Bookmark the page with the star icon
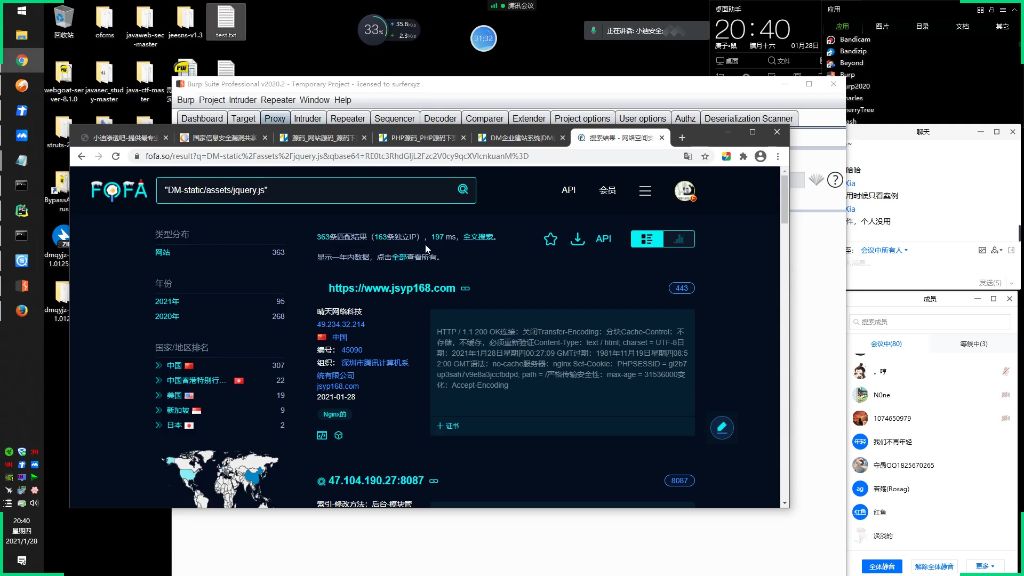Image resolution: width=1024 pixels, height=576 pixels. (x=705, y=156)
